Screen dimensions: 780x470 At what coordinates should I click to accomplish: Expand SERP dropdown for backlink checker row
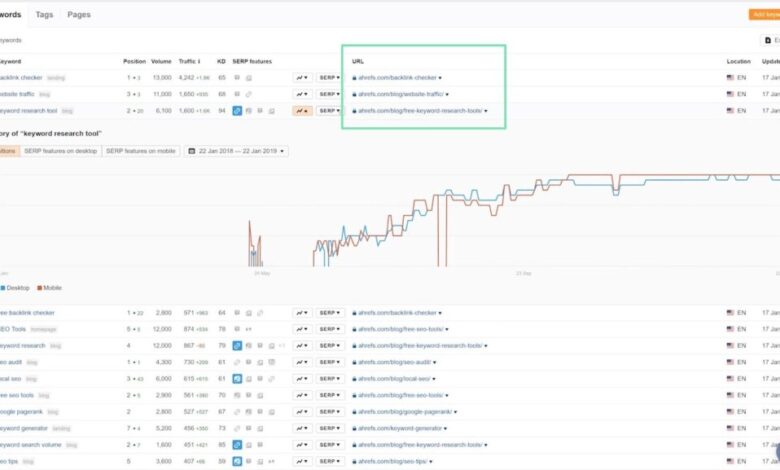point(329,78)
